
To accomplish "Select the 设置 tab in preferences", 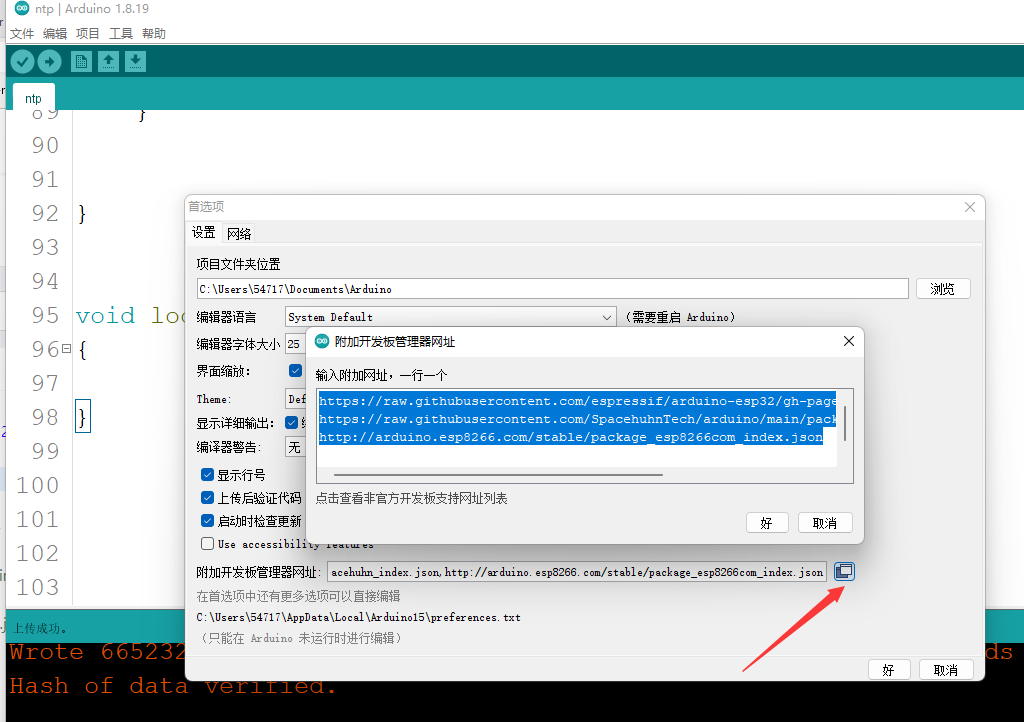I will tap(204, 232).
